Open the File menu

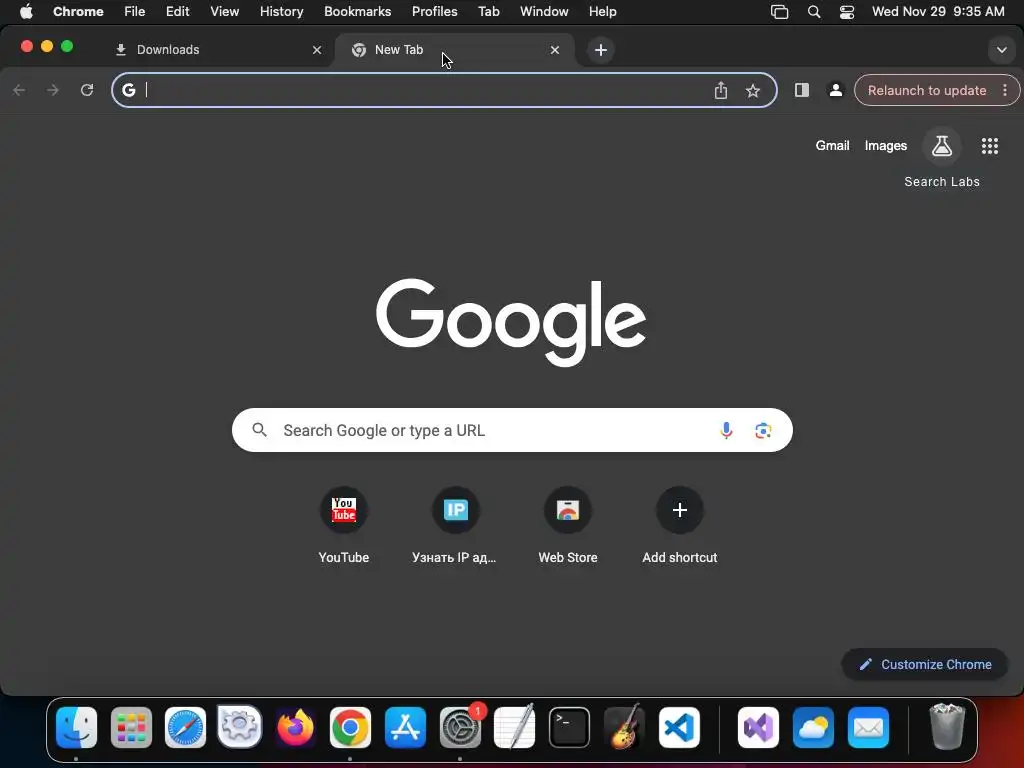[x=135, y=11]
